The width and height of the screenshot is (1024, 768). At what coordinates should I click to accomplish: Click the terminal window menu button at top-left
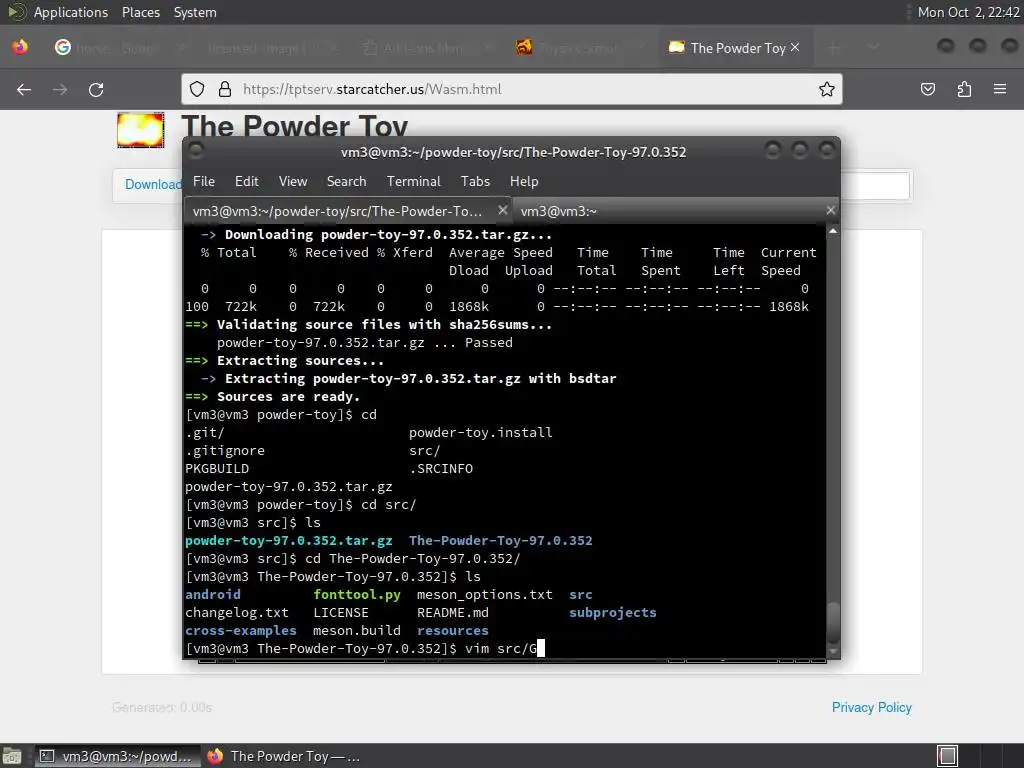[196, 151]
